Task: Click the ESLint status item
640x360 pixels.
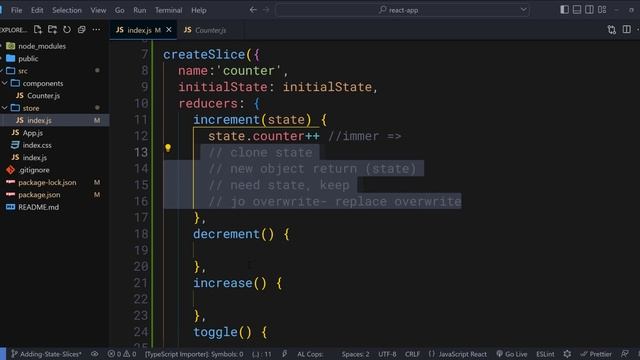Action: (x=545, y=354)
